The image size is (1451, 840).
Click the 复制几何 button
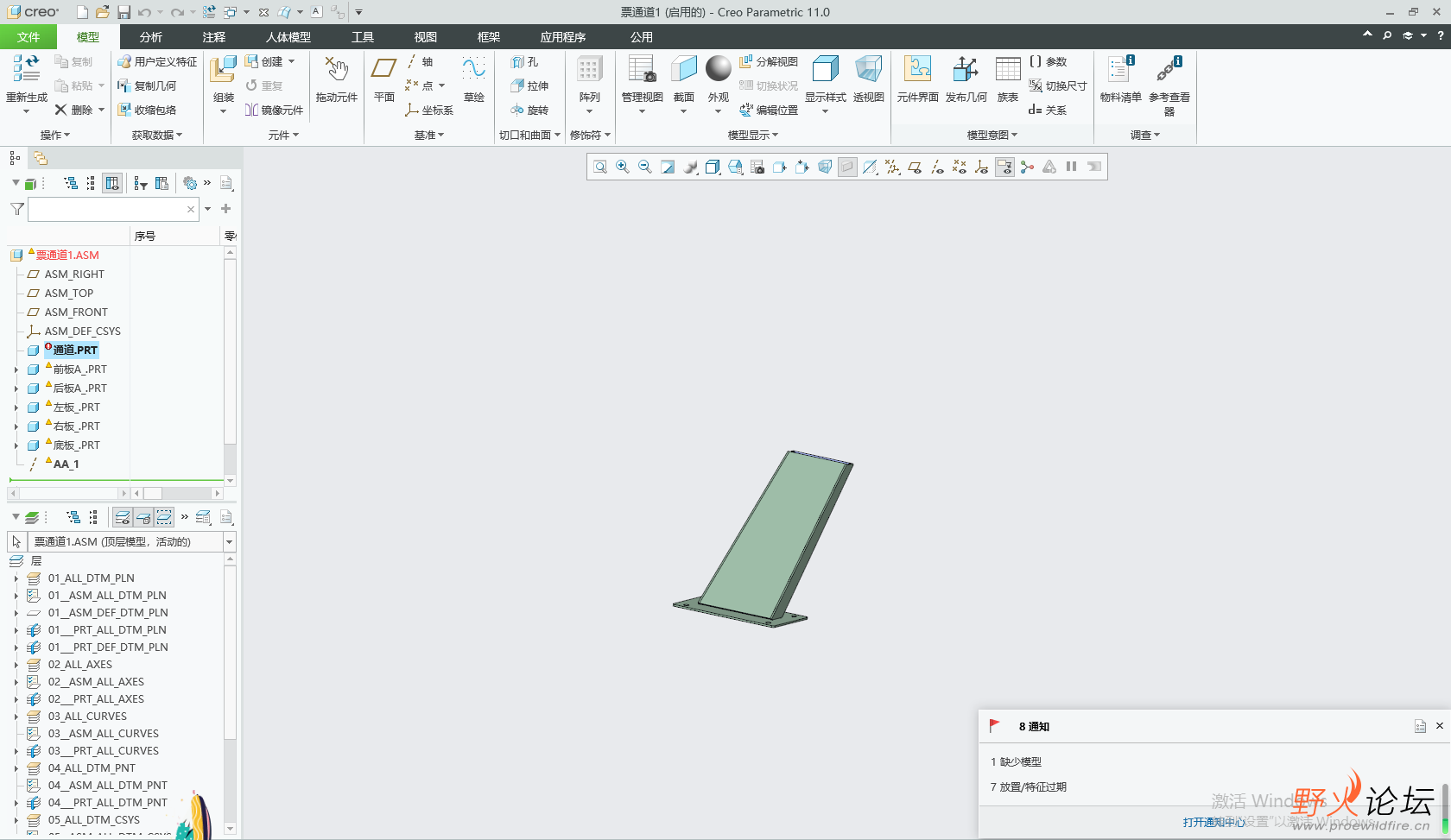147,86
